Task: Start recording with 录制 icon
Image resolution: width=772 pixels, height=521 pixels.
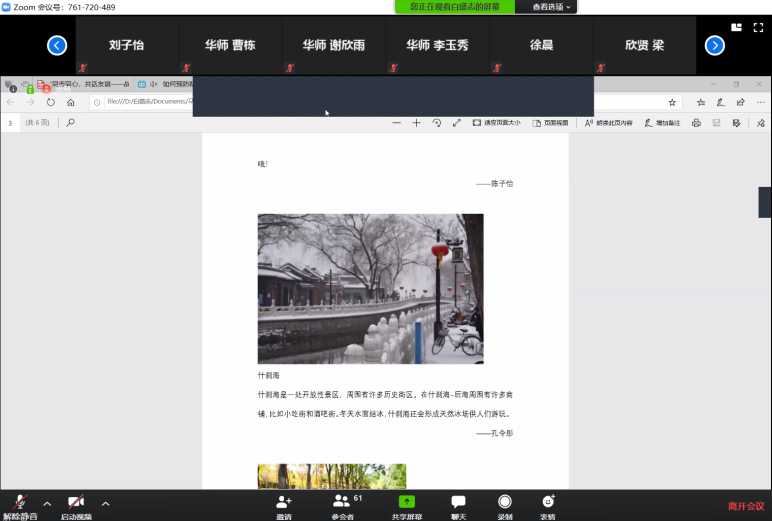Action: 505,504
